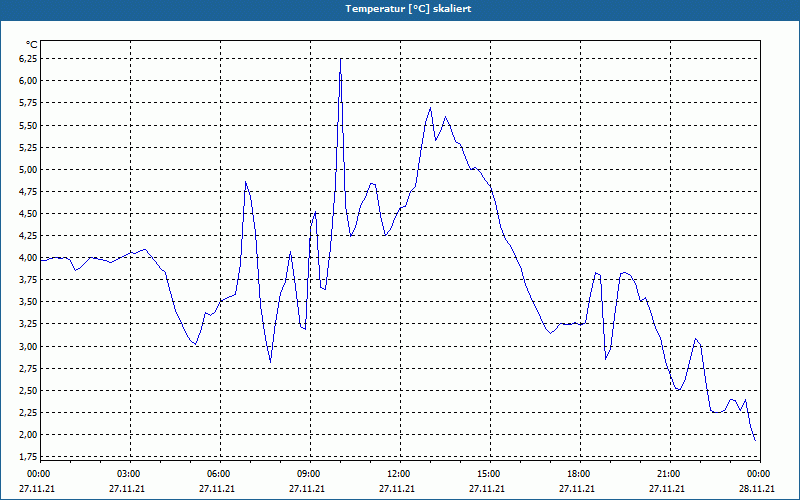
Task: Select the "6,00" y-axis value
Action: [29, 81]
